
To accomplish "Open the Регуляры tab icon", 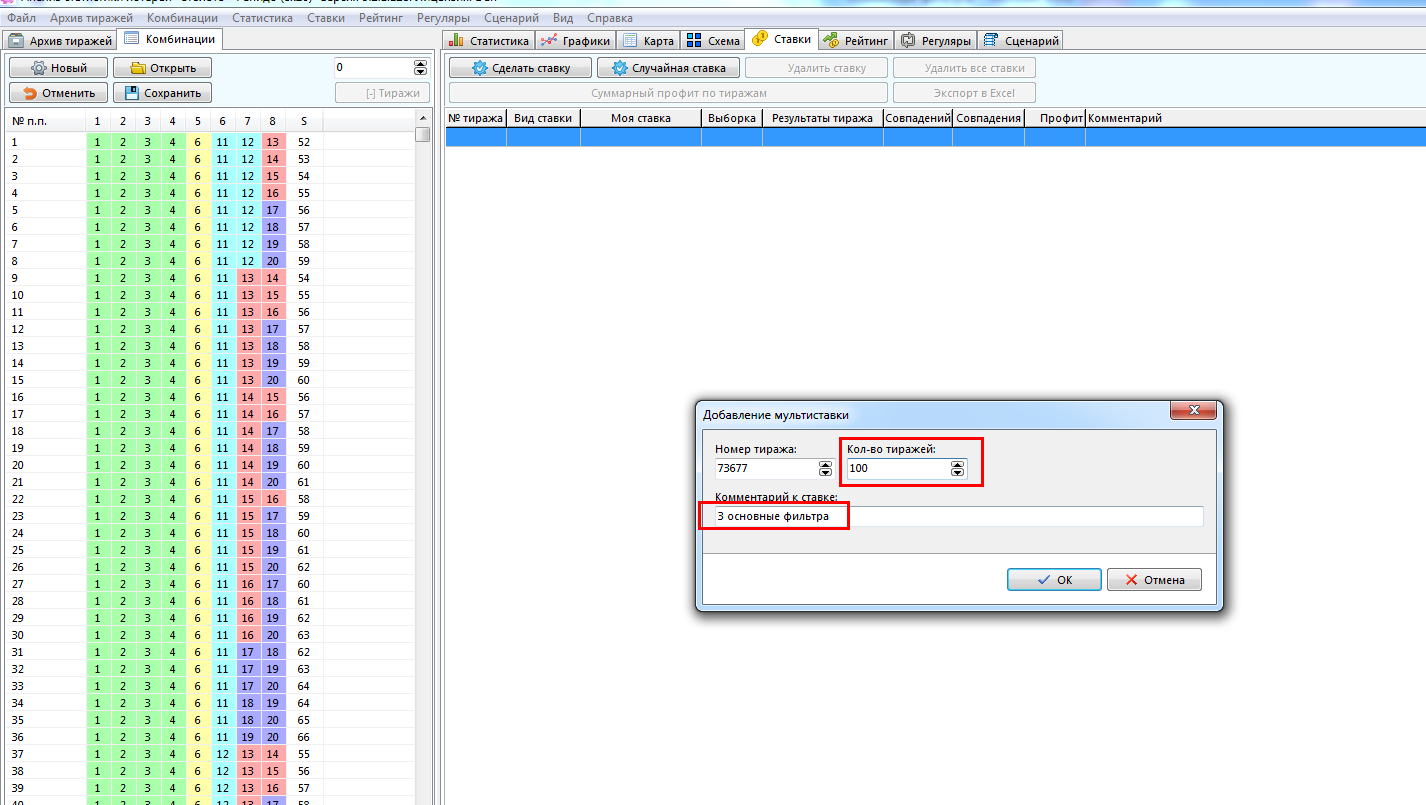I will tap(936, 41).
